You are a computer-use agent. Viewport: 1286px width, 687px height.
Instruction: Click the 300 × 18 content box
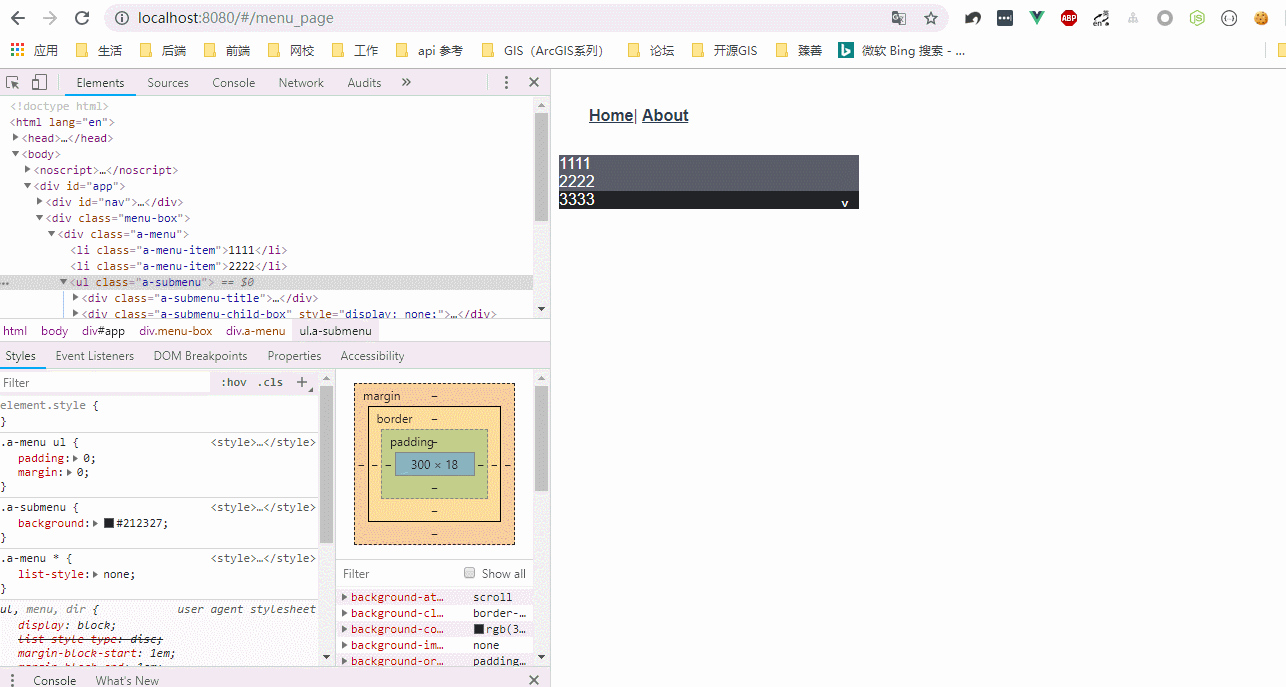434,464
